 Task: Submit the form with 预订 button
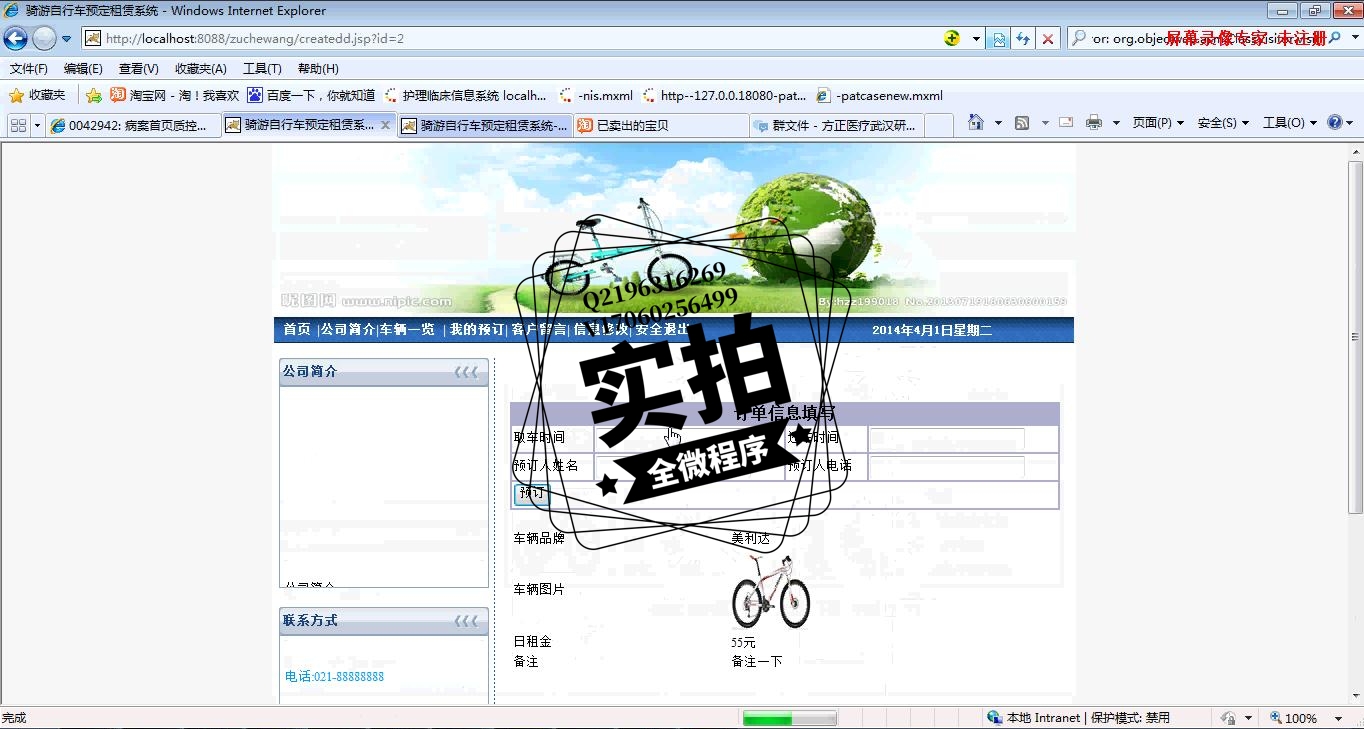pyautogui.click(x=532, y=494)
